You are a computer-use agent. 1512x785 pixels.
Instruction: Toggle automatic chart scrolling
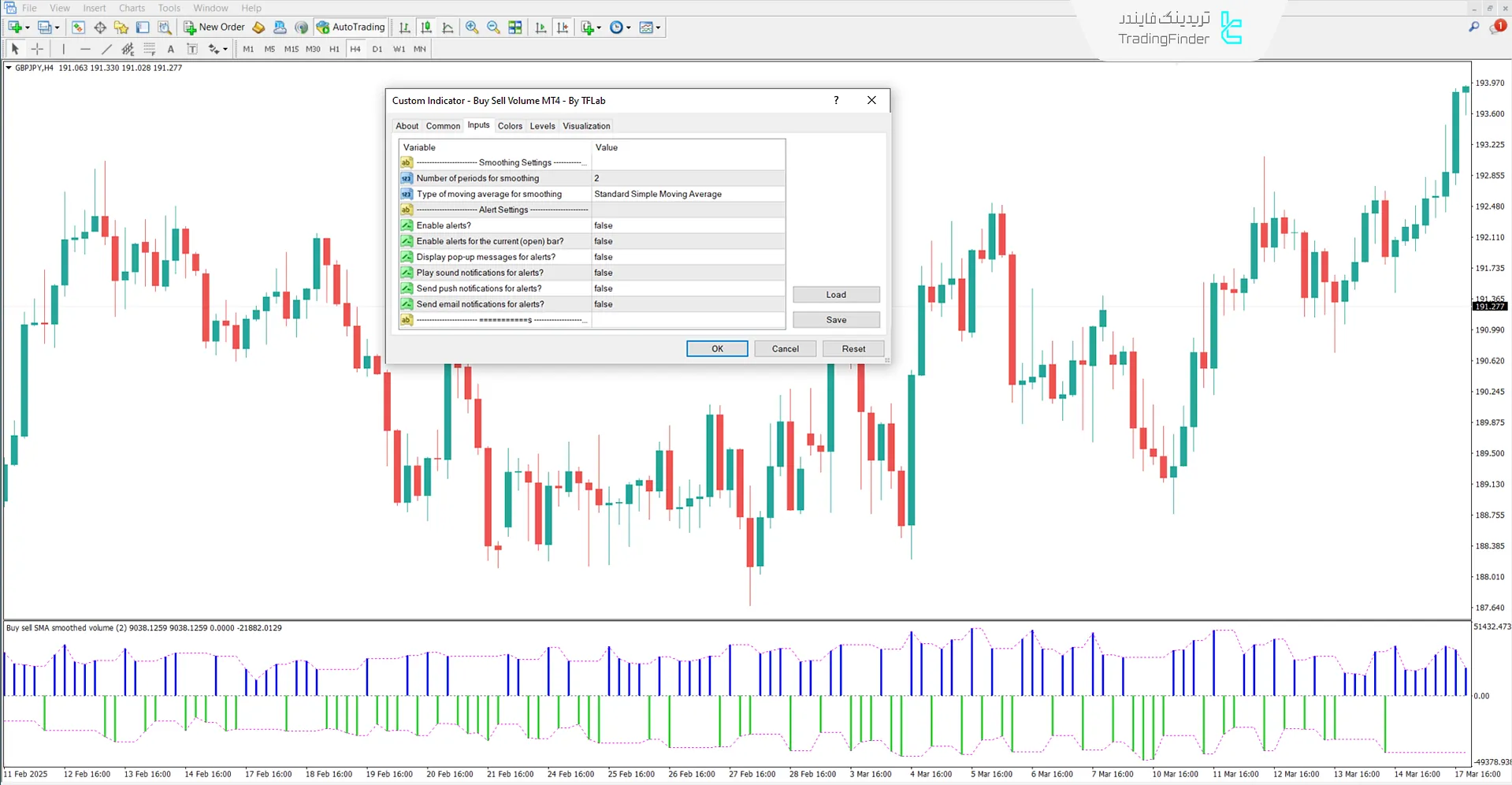(x=540, y=27)
